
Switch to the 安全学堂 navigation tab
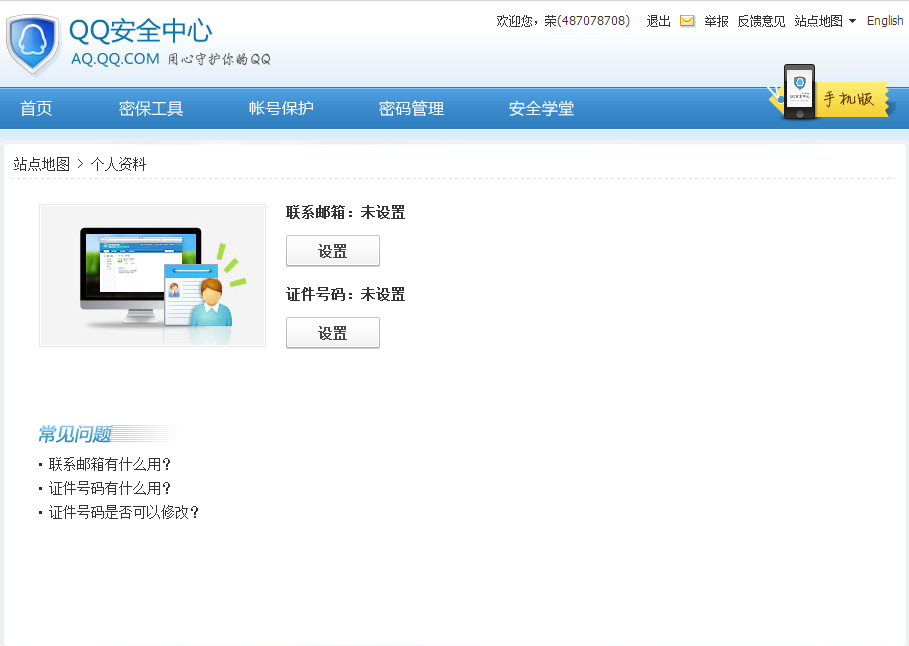tap(541, 108)
